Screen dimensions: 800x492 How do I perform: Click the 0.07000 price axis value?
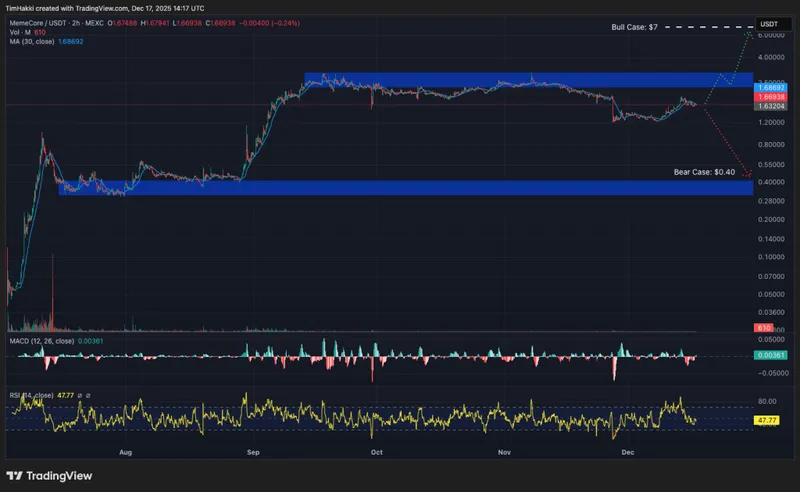pyautogui.click(x=771, y=276)
